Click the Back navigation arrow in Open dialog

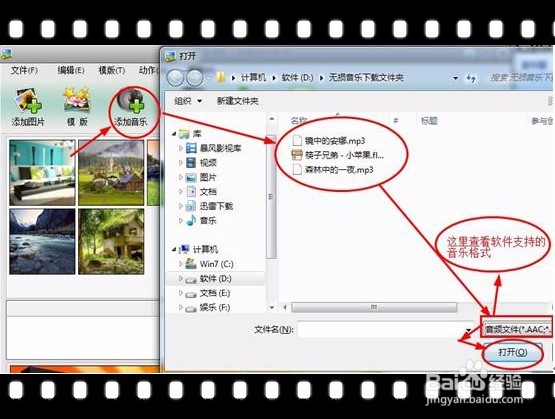pyautogui.click(x=175, y=78)
